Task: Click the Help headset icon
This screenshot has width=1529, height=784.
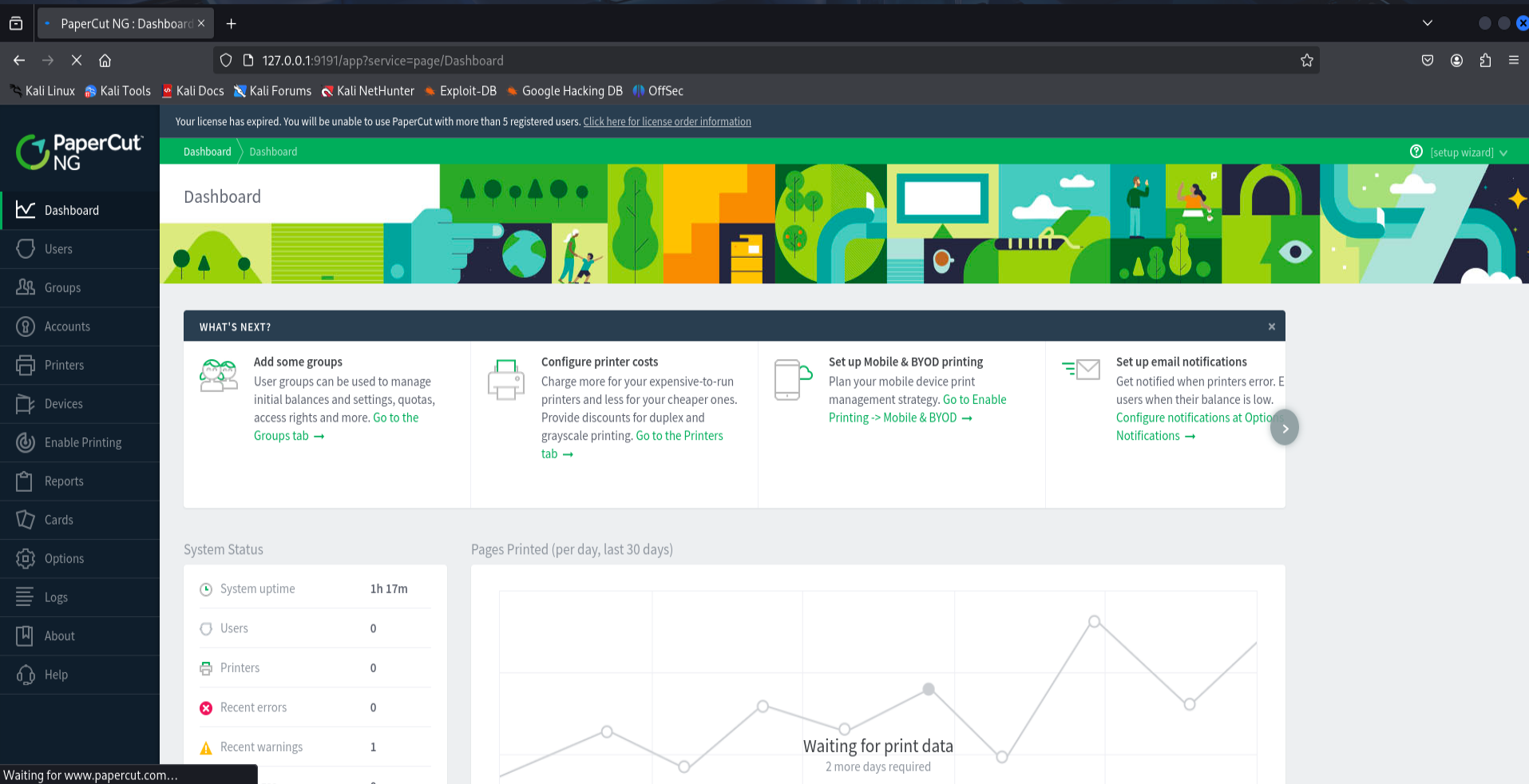Action: click(x=26, y=675)
